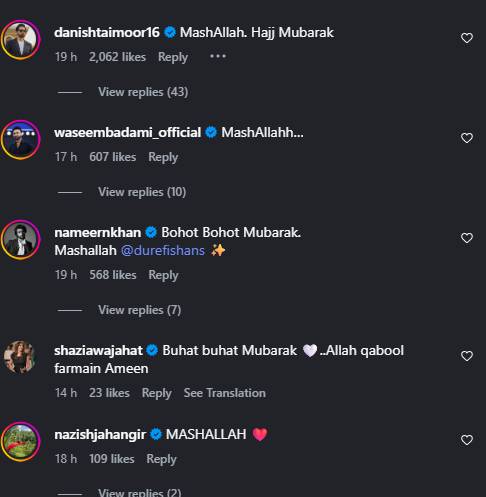Reply to danishtaimoor16's comment

point(173,57)
